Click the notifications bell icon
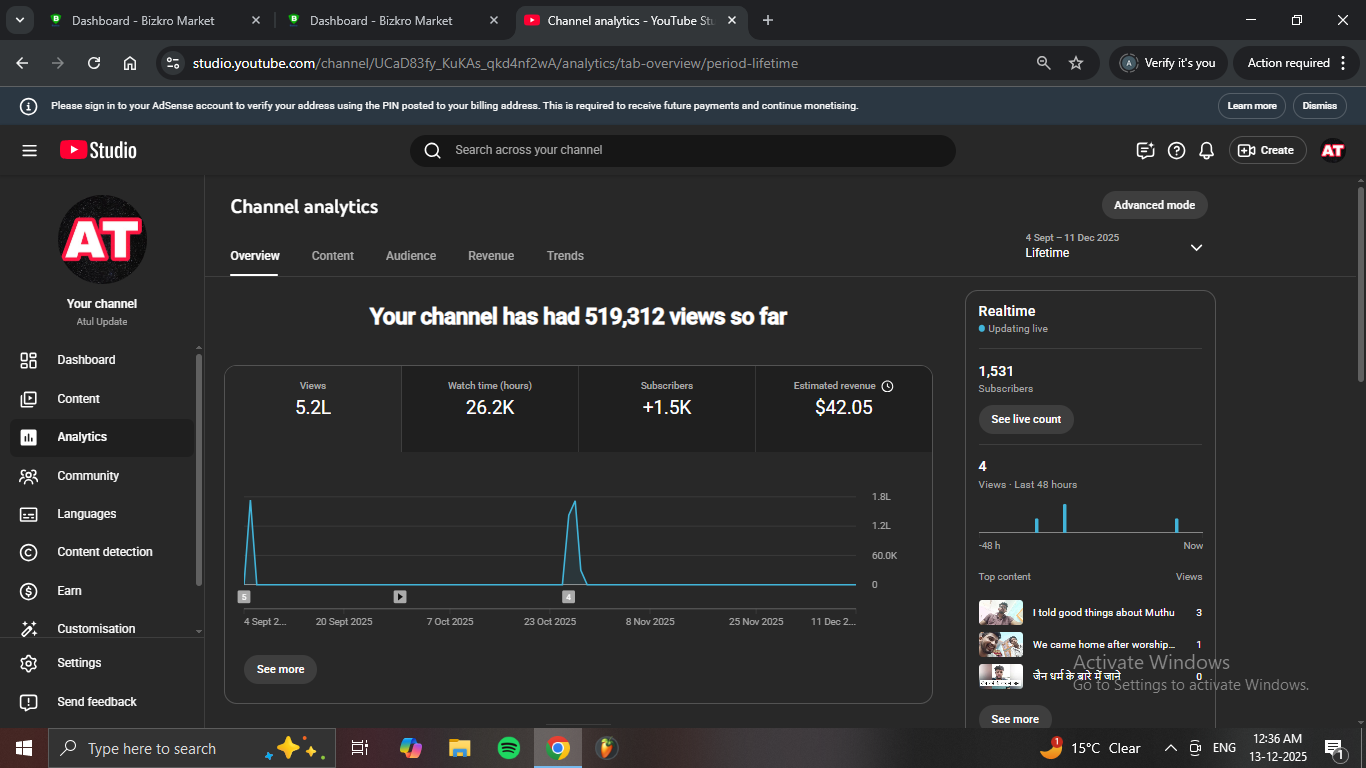Viewport: 1366px width, 768px height. [x=1206, y=150]
